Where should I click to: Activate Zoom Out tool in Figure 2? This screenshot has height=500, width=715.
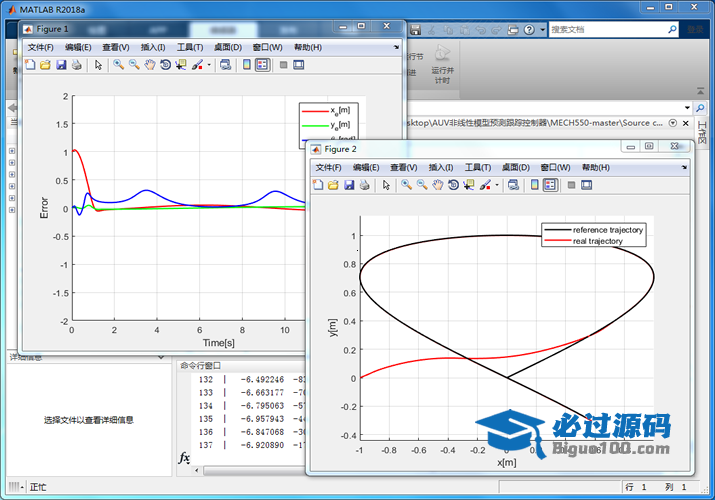pyautogui.click(x=422, y=185)
